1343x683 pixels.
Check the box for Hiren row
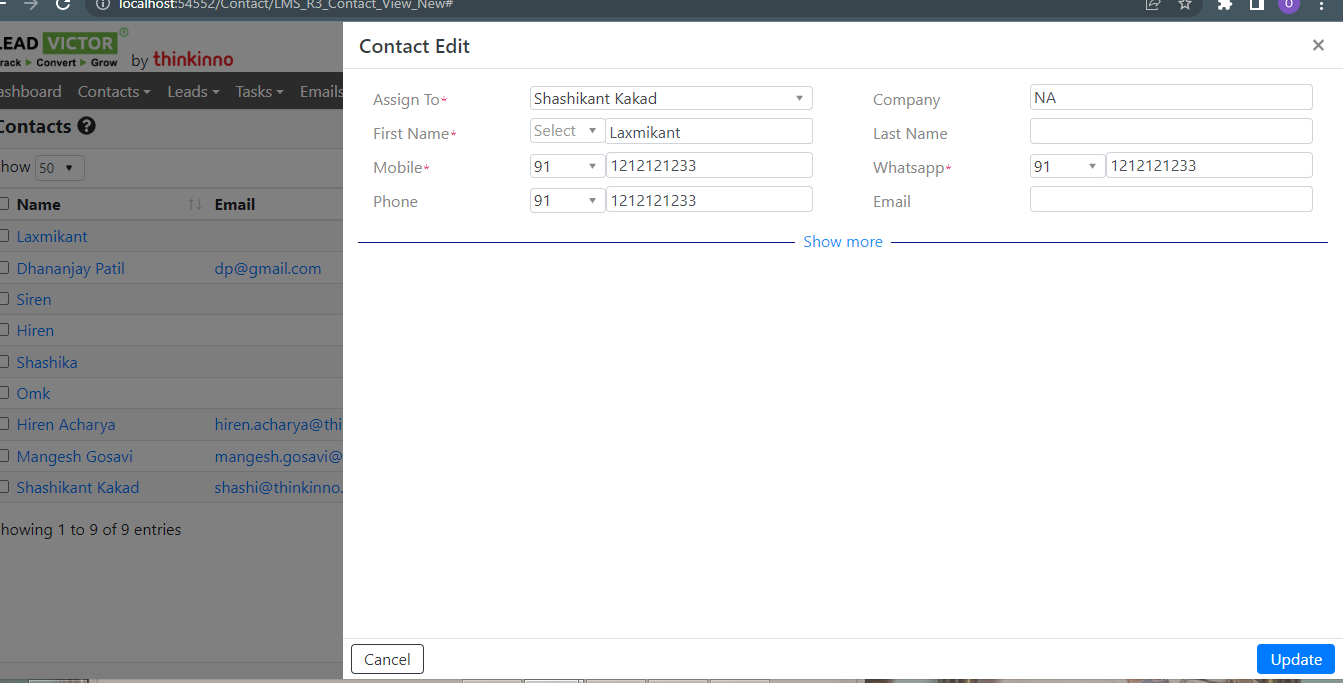(x=4, y=331)
